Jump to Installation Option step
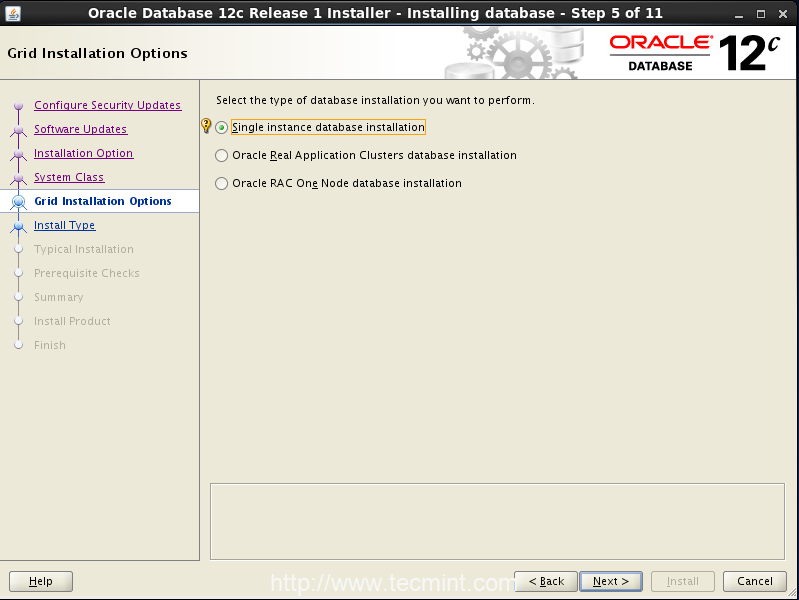799x600 pixels. [x=84, y=153]
